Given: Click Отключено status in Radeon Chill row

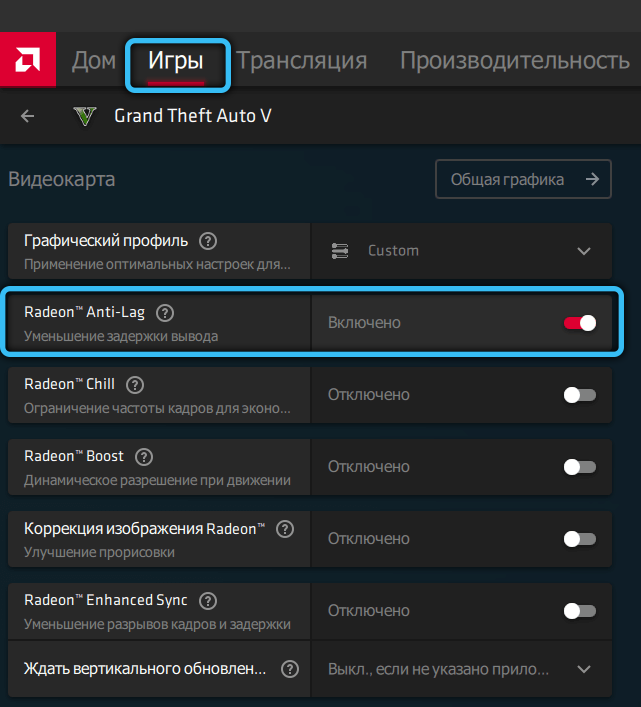Looking at the screenshot, I should [x=369, y=395].
